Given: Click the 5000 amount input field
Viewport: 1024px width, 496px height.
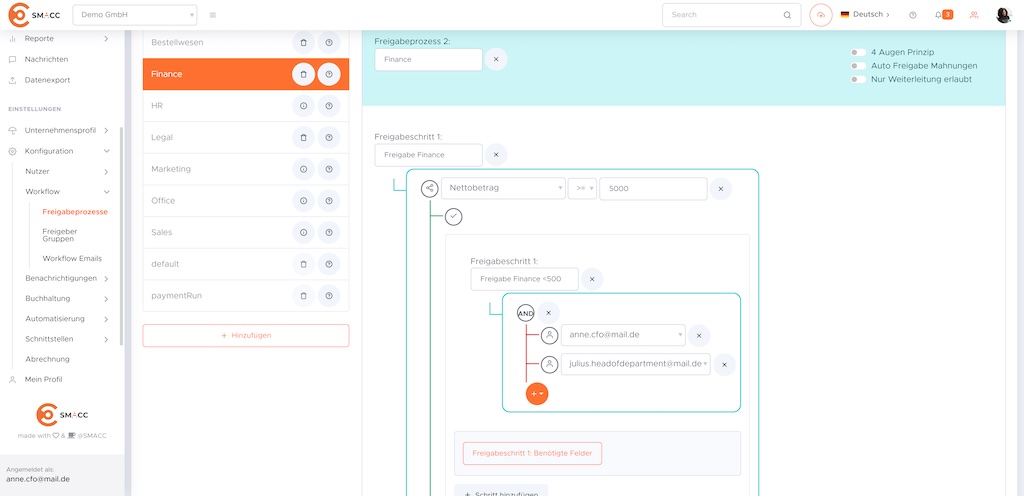Looking at the screenshot, I should click(x=652, y=188).
